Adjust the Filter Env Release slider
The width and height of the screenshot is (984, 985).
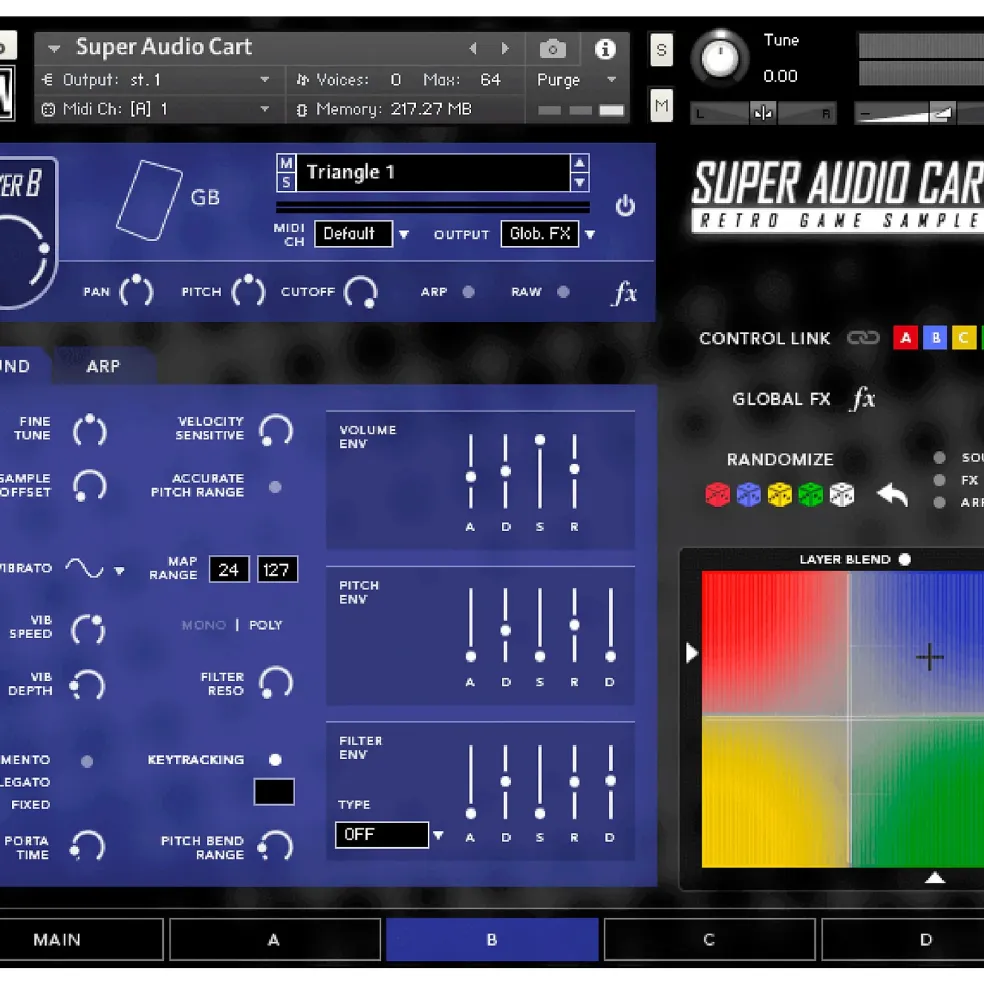(574, 782)
